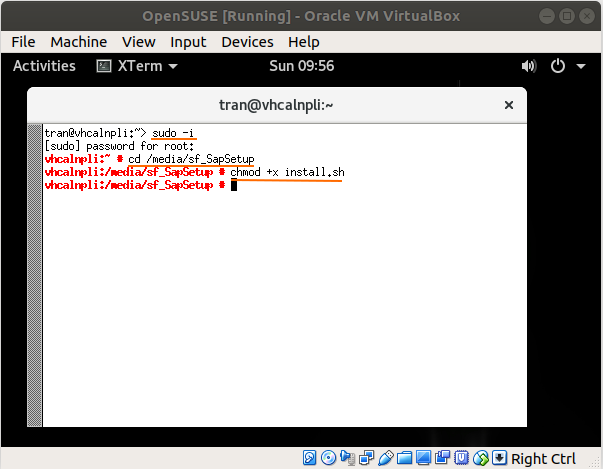The image size is (603, 469).
Task: Open the USB devices status icon
Action: coord(386,458)
